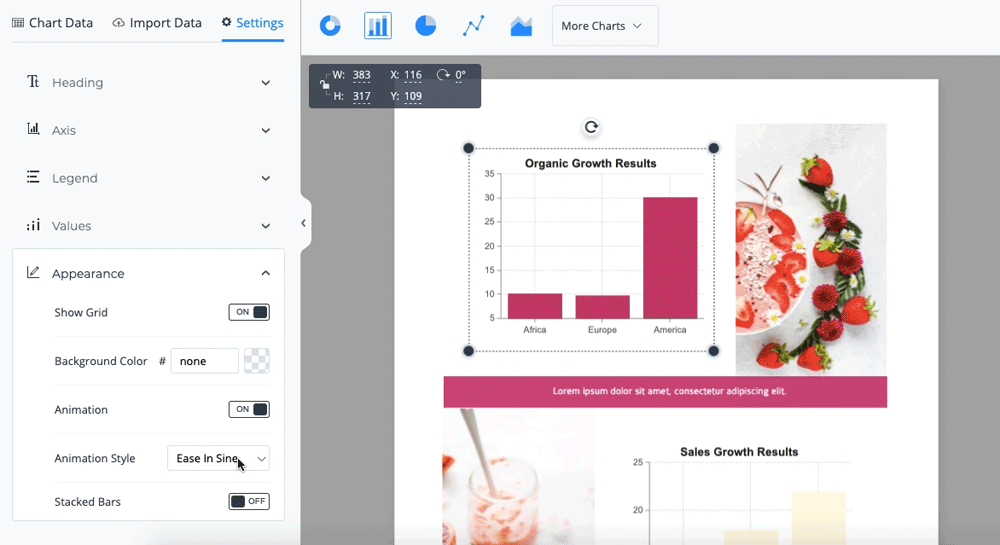Viewport: 1000px width, 545px height.
Task: Open the Settings tab
Action: (x=253, y=23)
